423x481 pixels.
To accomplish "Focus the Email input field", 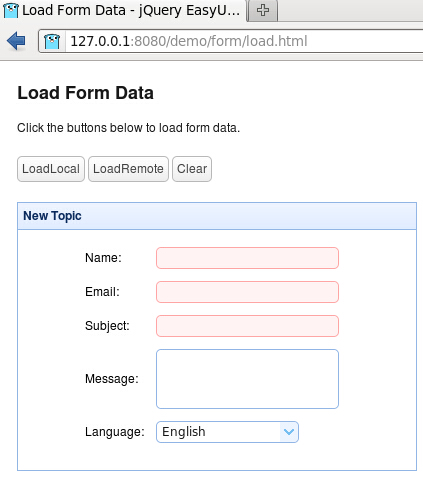I will 247,292.
